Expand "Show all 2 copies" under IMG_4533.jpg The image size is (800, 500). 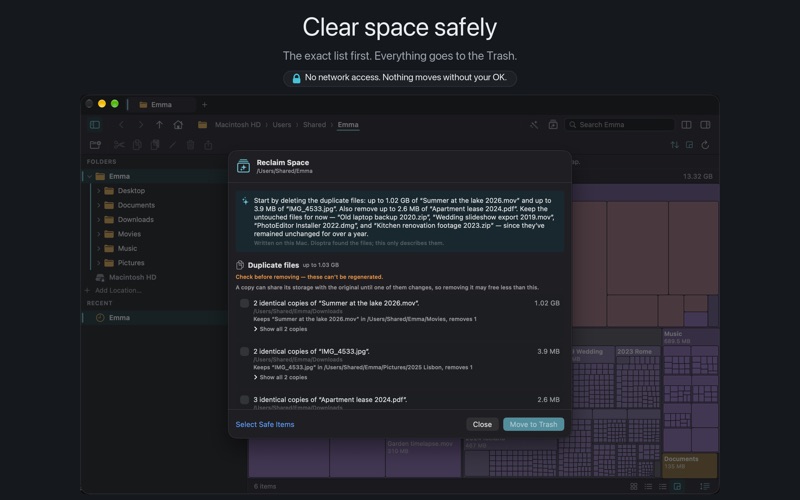coord(280,378)
